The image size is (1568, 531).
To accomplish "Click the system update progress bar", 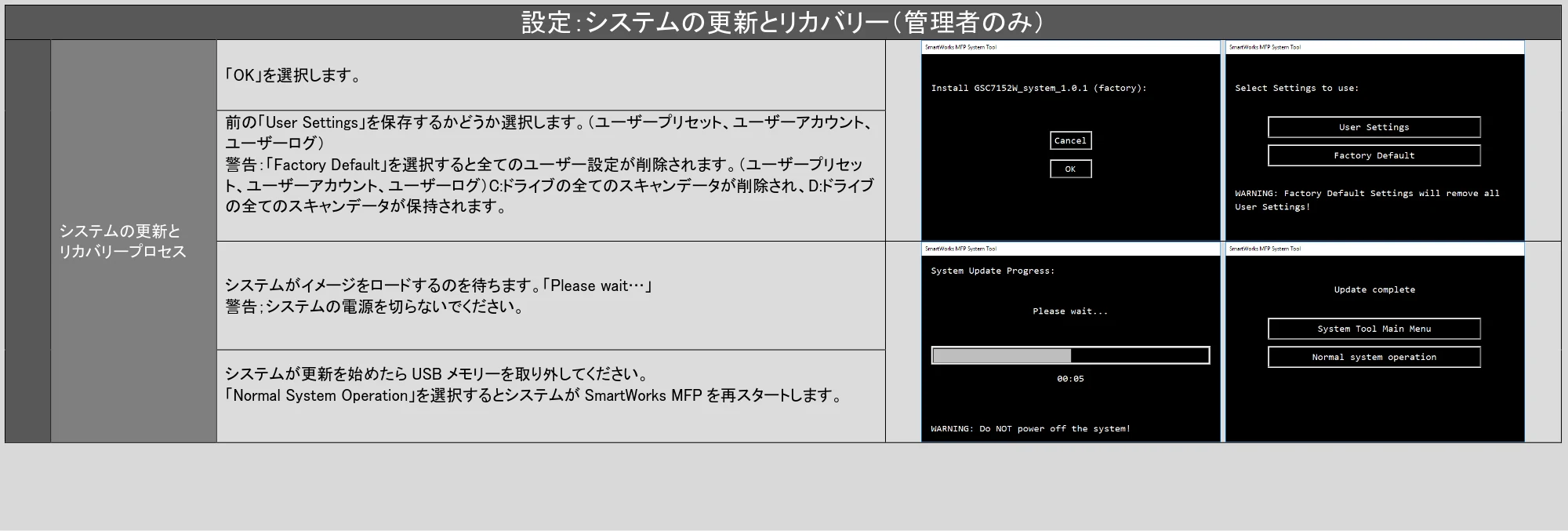I will (x=1070, y=355).
